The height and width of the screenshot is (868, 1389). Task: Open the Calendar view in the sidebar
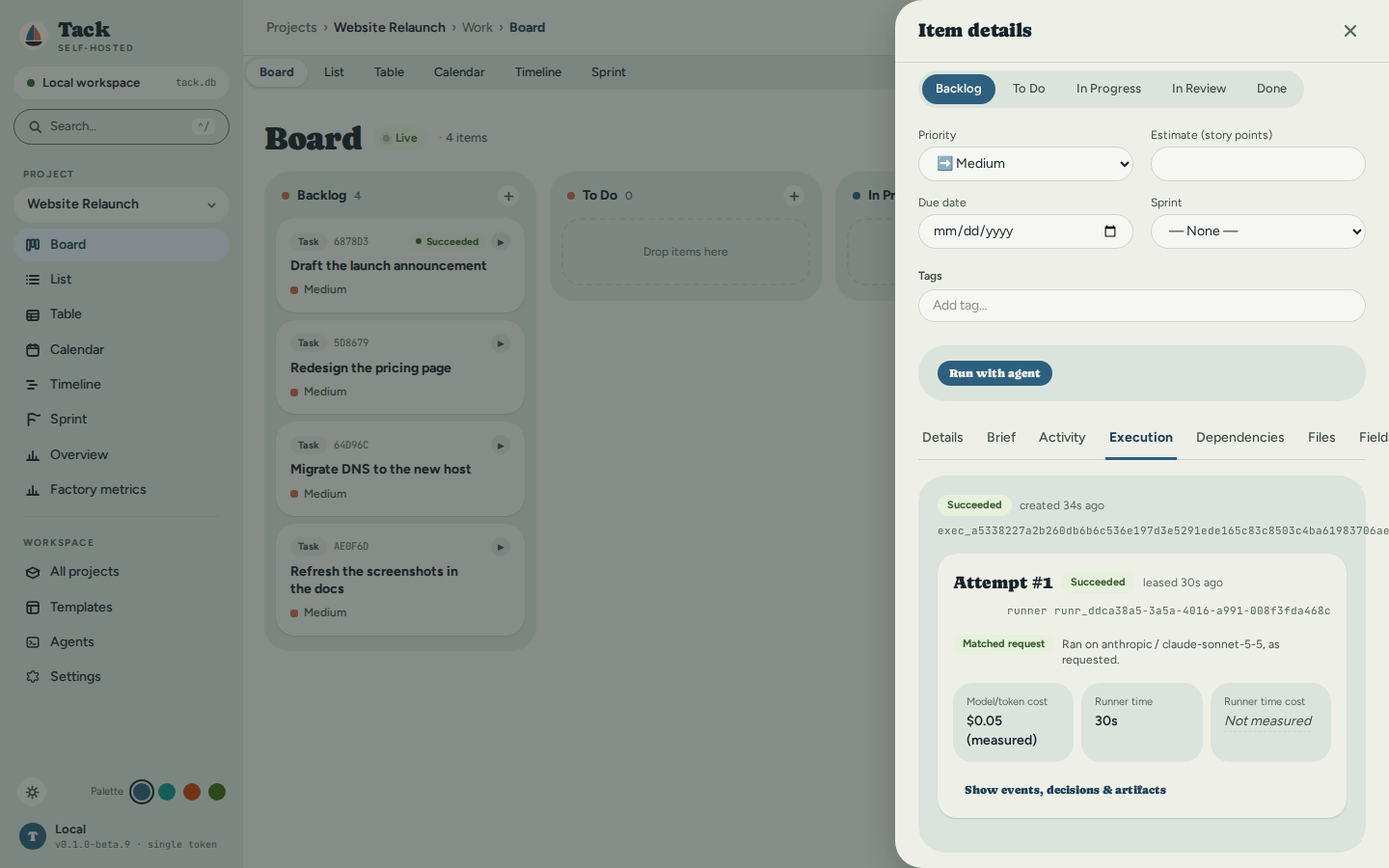tap(122, 350)
